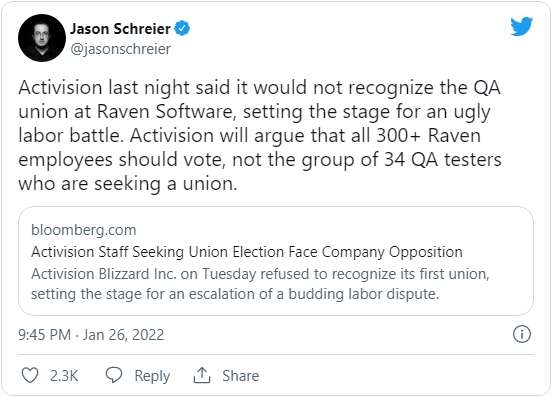Click the tweet's first line about Activision
The width and height of the screenshot is (552, 397).
point(259,88)
